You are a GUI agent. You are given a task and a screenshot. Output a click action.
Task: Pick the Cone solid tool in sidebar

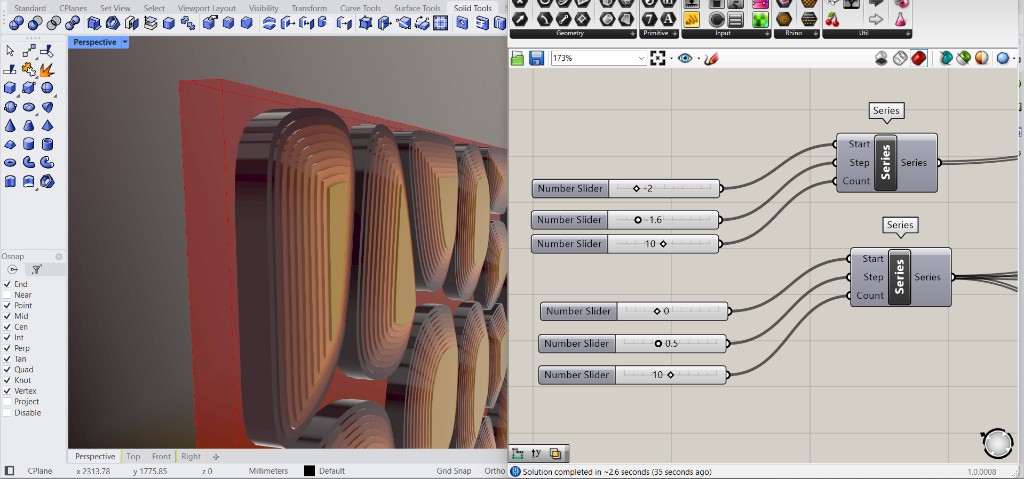10,125
